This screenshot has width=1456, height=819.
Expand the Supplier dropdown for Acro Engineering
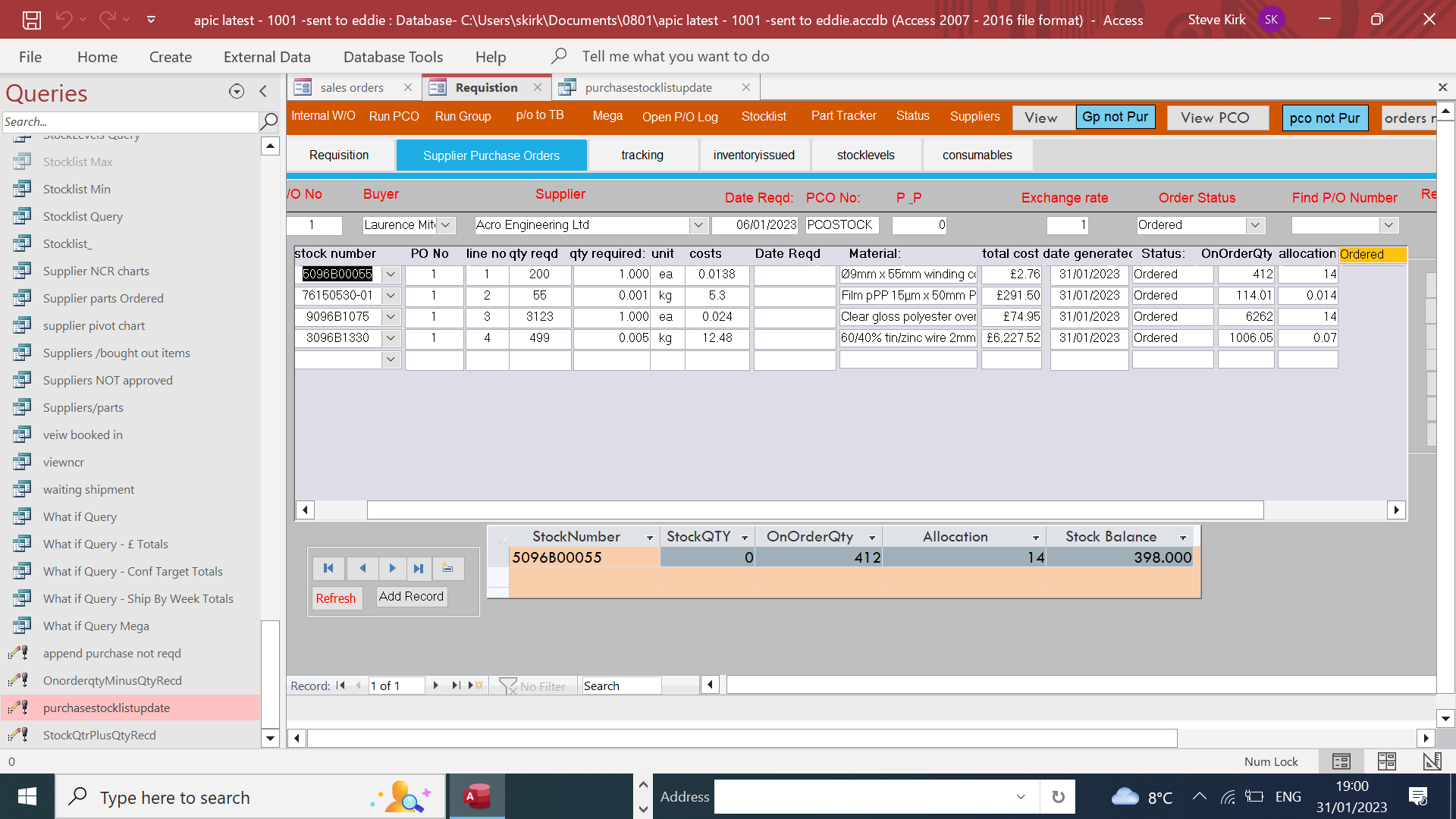698,225
